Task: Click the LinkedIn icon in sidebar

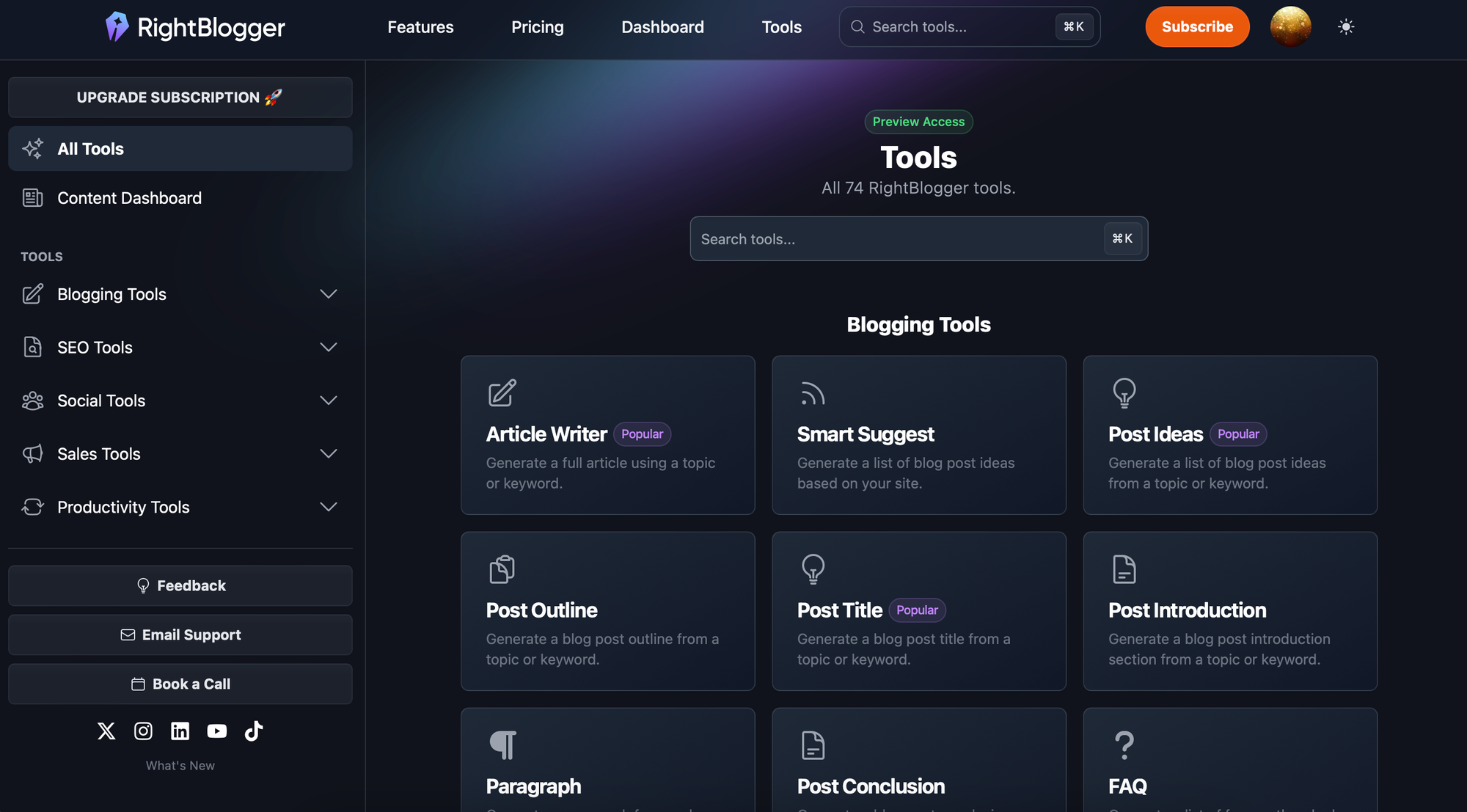Action: [x=180, y=731]
